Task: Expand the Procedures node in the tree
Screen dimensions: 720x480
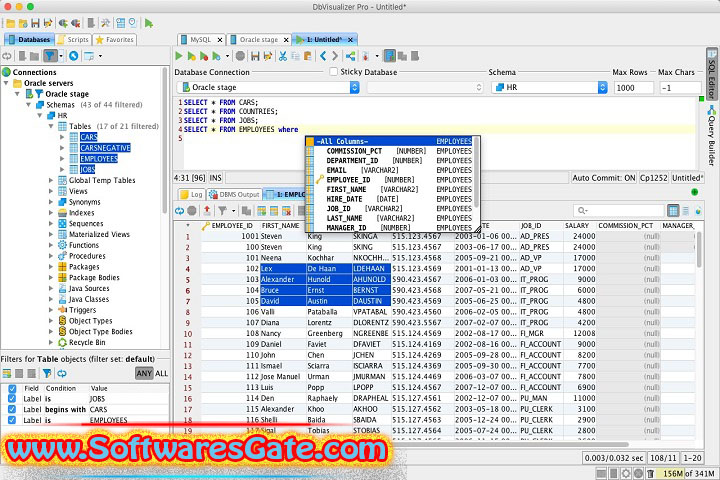Action: (51, 256)
